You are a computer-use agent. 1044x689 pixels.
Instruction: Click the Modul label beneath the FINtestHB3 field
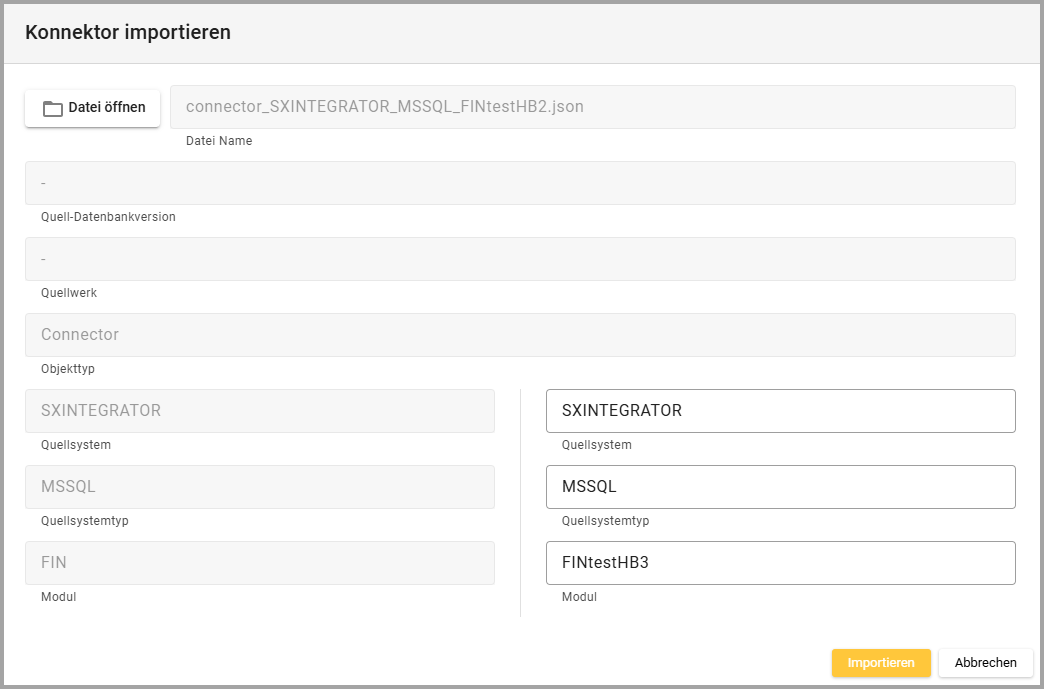tap(579, 597)
